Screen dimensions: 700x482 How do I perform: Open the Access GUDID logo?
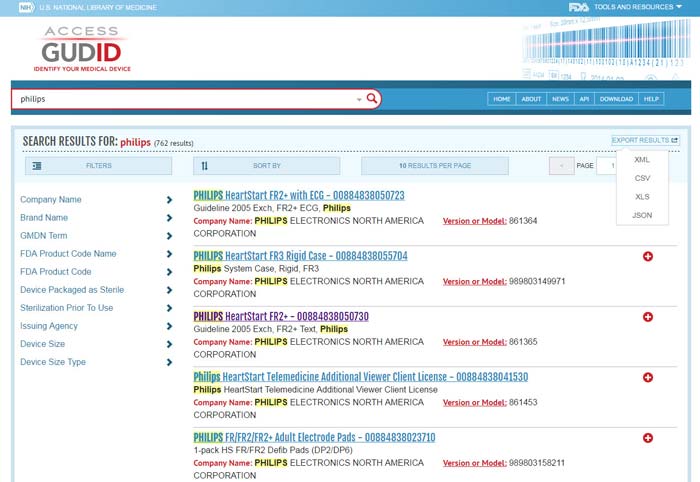[x=82, y=49]
